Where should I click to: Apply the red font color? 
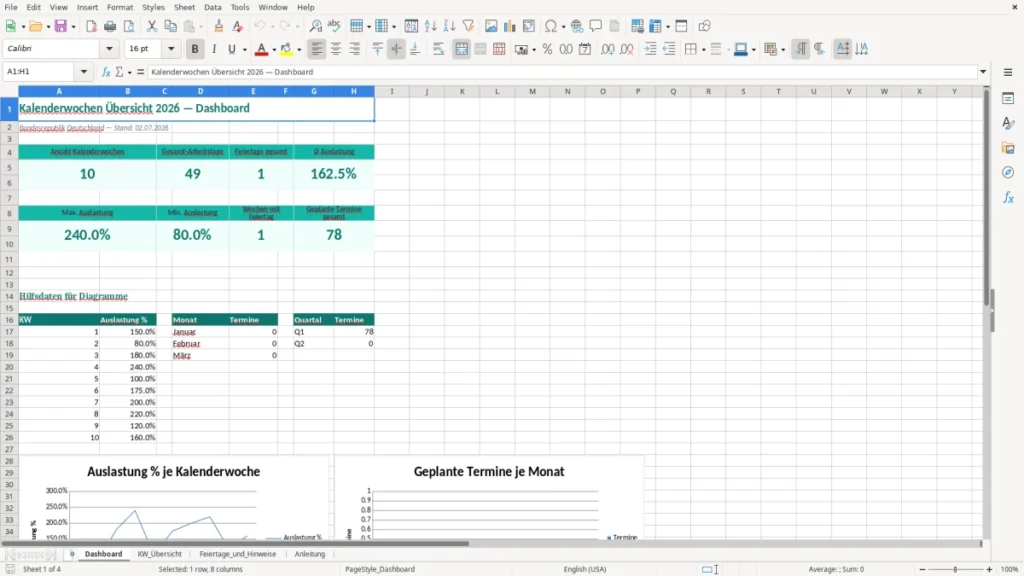coord(261,49)
